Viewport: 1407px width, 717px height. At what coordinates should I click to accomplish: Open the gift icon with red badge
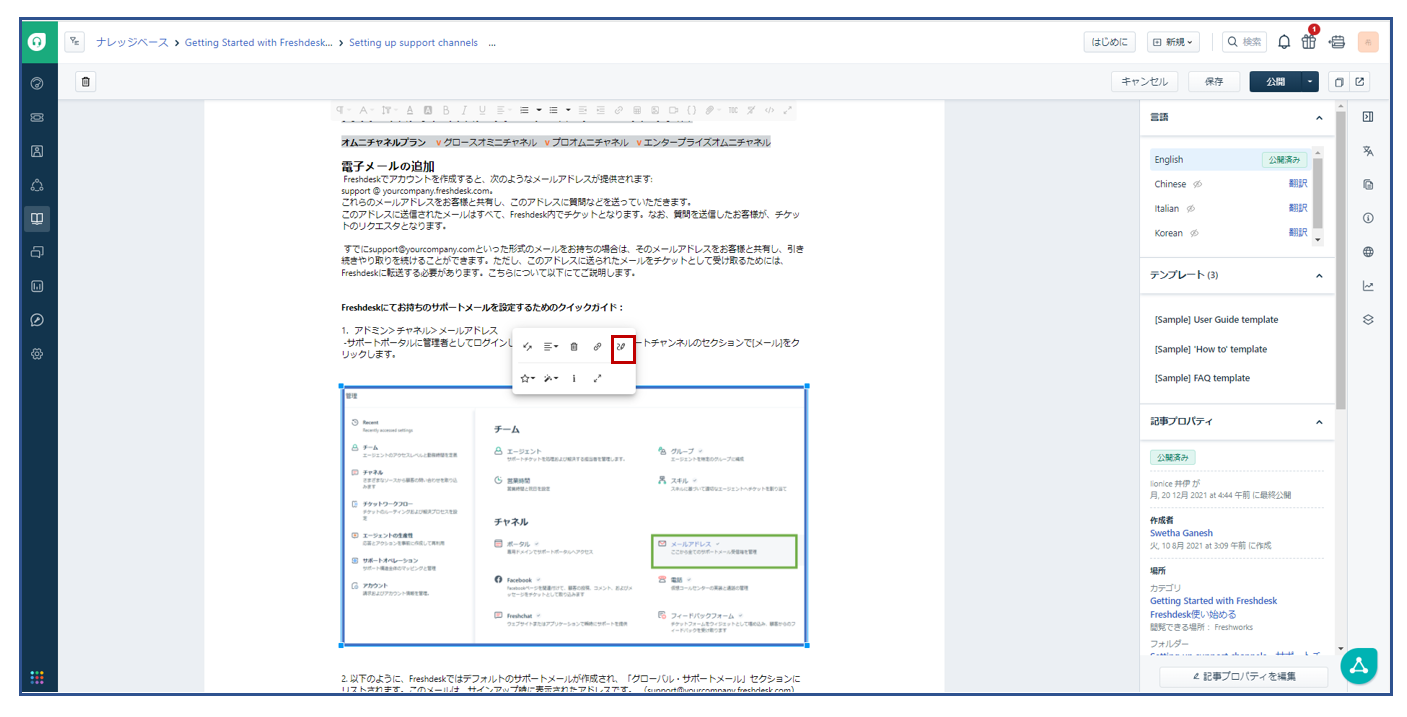1309,41
